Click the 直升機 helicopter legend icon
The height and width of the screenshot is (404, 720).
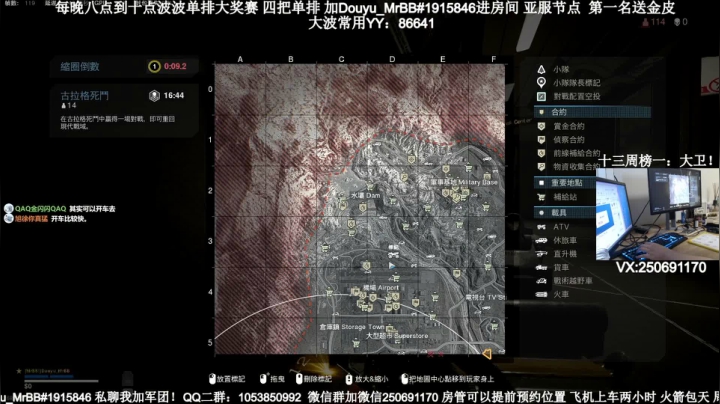click(541, 253)
